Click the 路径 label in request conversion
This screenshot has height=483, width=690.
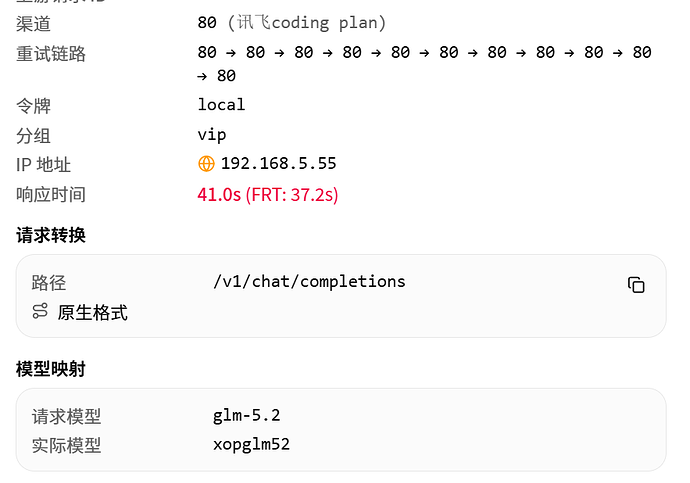[49, 283]
